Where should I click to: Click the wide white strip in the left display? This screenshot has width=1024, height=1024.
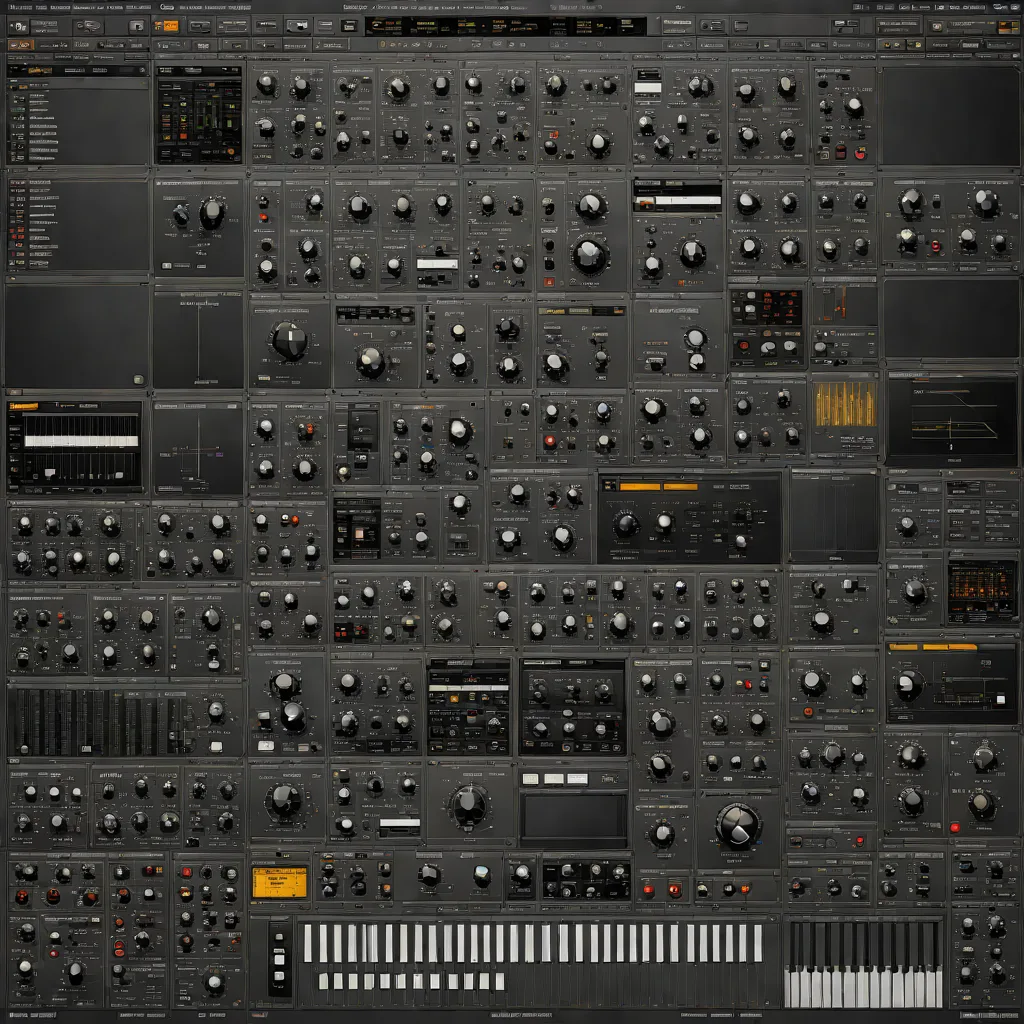[81, 441]
